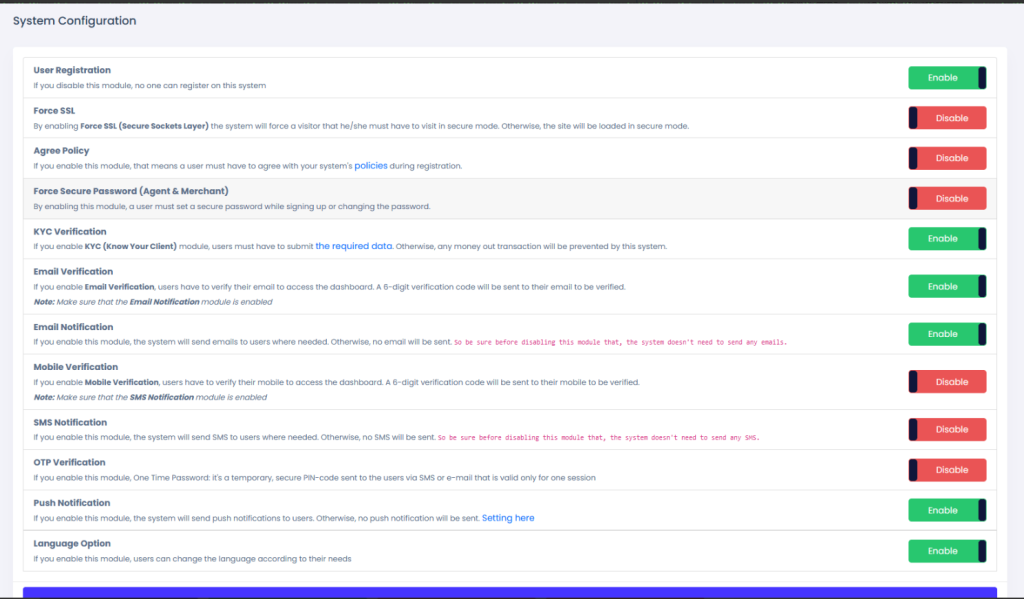This screenshot has width=1024, height=599.
Task: Switch the Agree Policy toggle on
Action: 947,158
